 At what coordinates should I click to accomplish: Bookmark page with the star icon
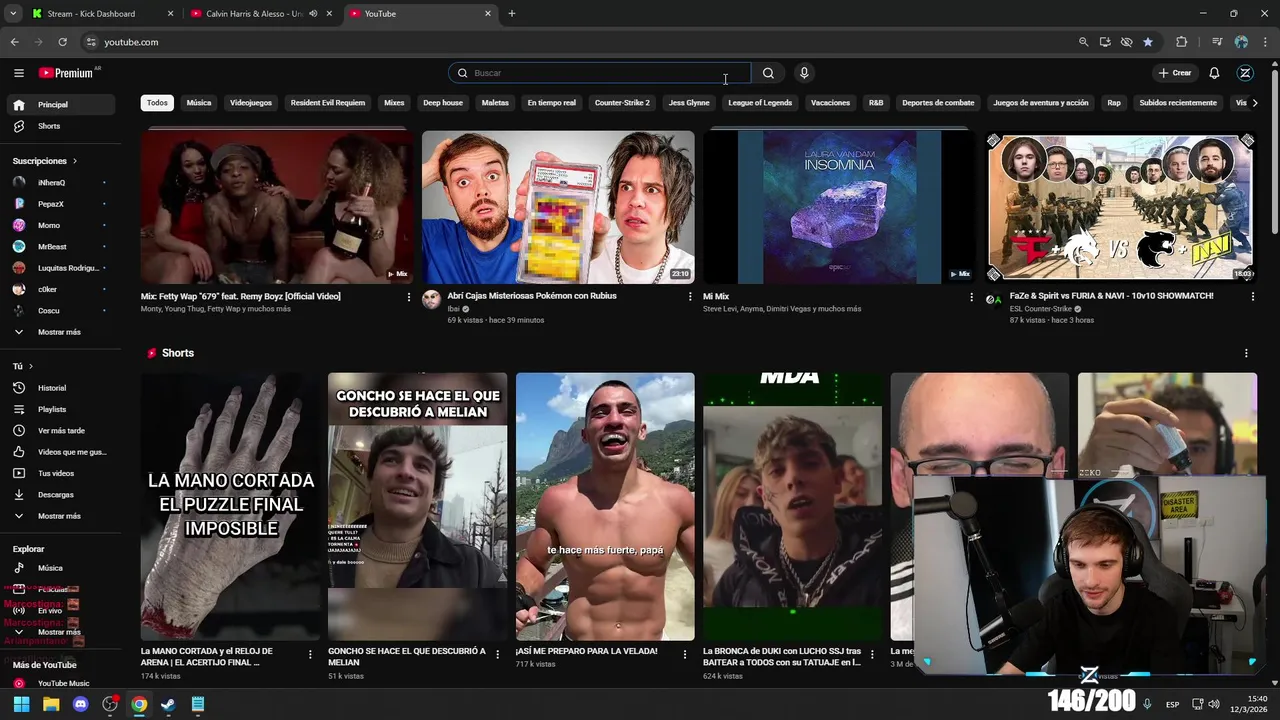pyautogui.click(x=1148, y=42)
